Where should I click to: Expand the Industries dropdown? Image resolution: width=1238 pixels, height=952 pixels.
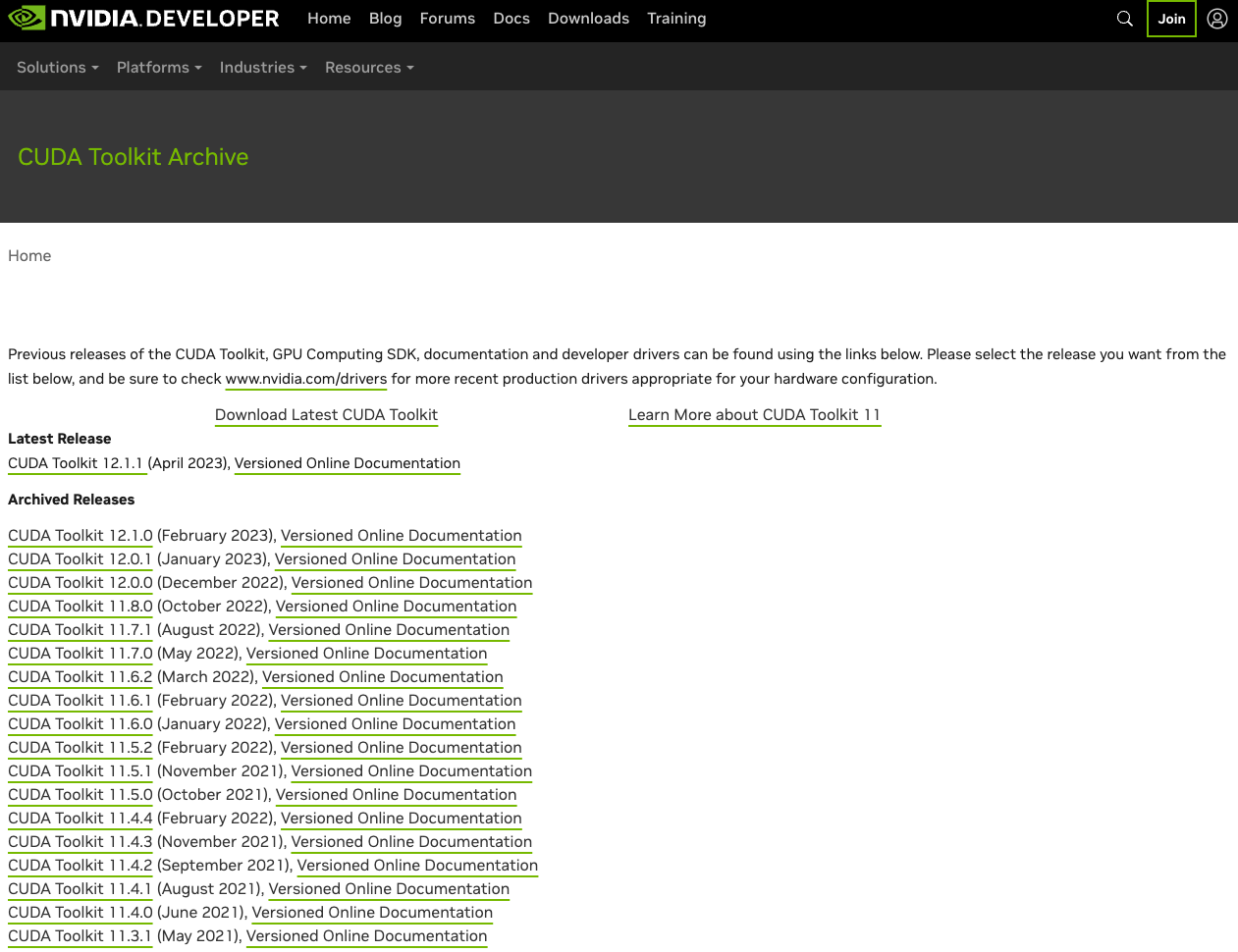[x=263, y=68]
